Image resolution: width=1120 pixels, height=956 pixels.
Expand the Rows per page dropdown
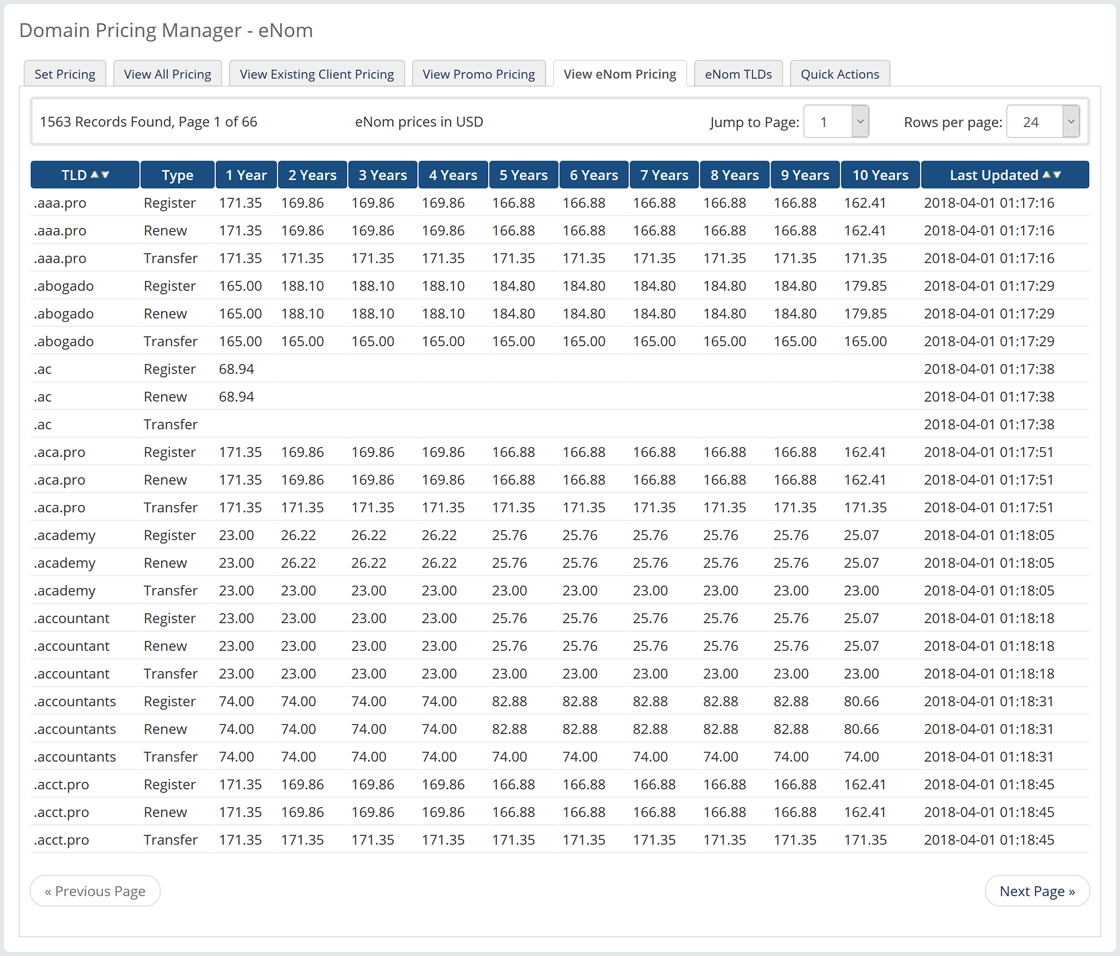pyautogui.click(x=1042, y=122)
